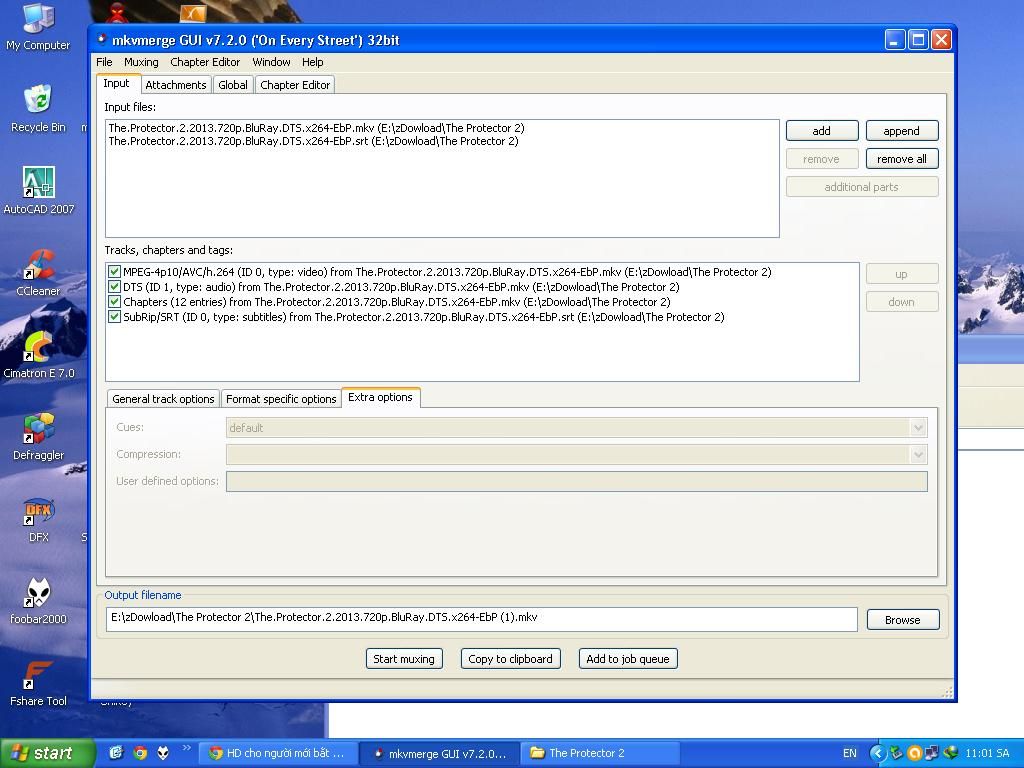1024x768 pixels.
Task: Switch to Format specific options tab
Action: [x=281, y=399]
